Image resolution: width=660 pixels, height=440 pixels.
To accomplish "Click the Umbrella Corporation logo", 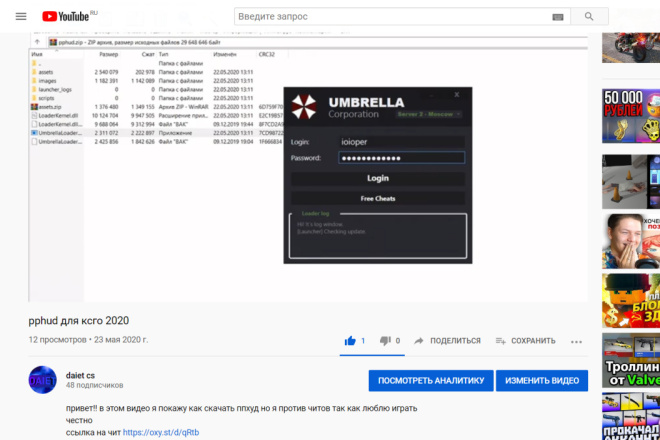I will (x=304, y=107).
